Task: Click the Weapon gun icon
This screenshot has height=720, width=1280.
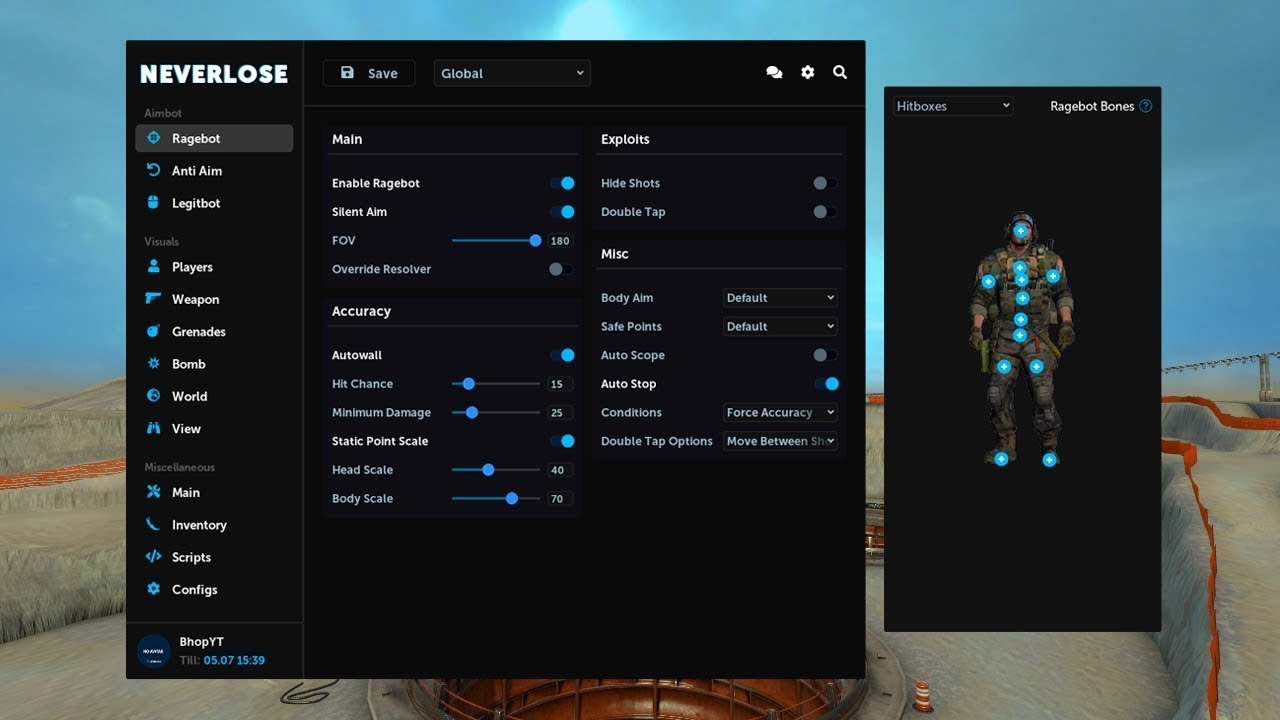Action: pos(153,298)
